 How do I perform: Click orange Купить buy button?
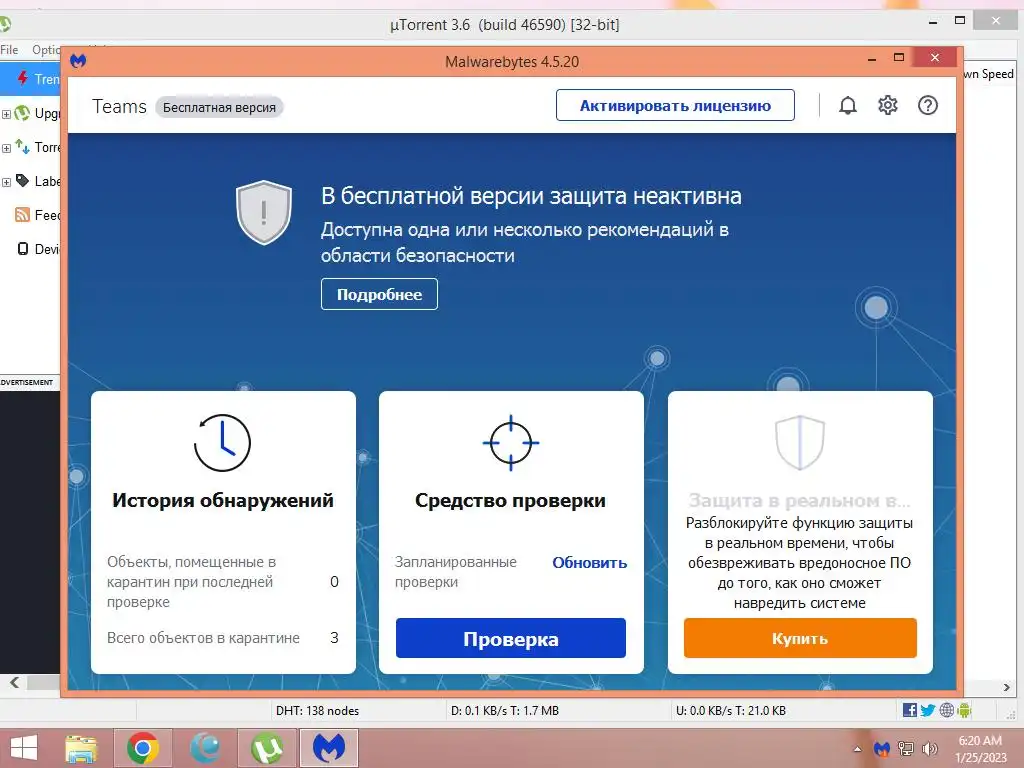pos(800,638)
